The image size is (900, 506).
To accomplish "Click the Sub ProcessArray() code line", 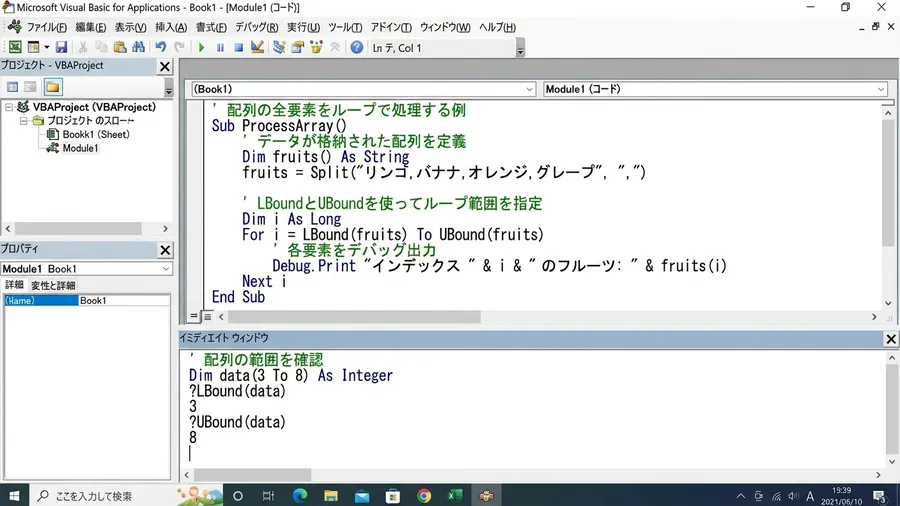I will (x=279, y=126).
